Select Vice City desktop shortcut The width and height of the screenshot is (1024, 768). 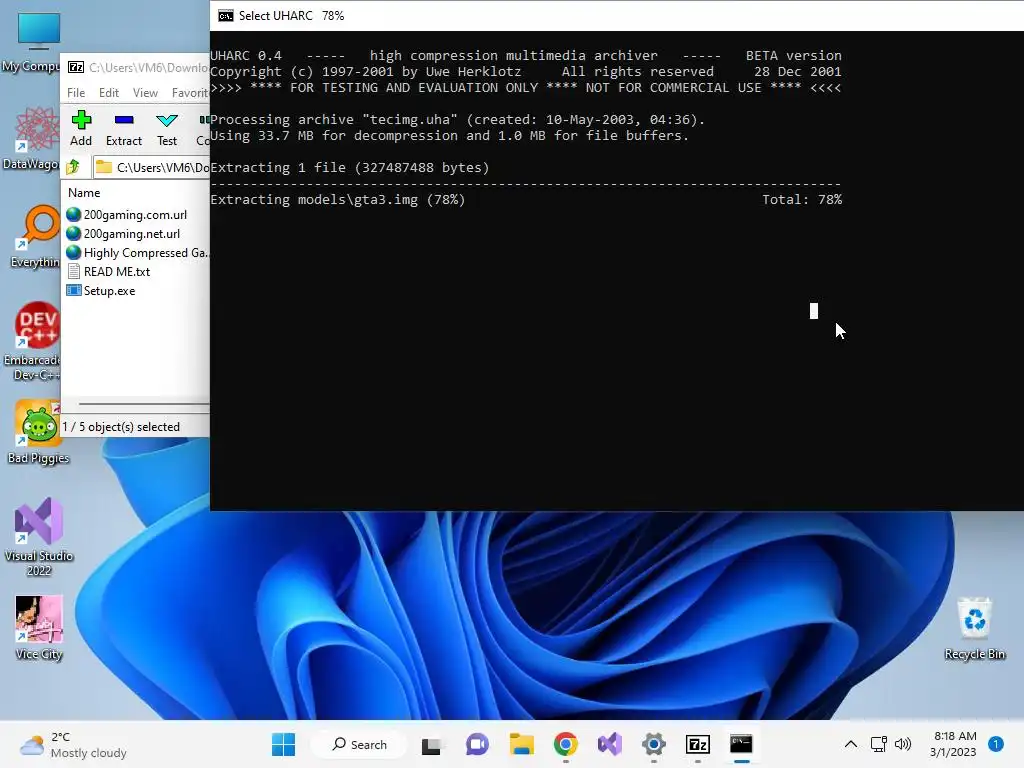(x=39, y=628)
